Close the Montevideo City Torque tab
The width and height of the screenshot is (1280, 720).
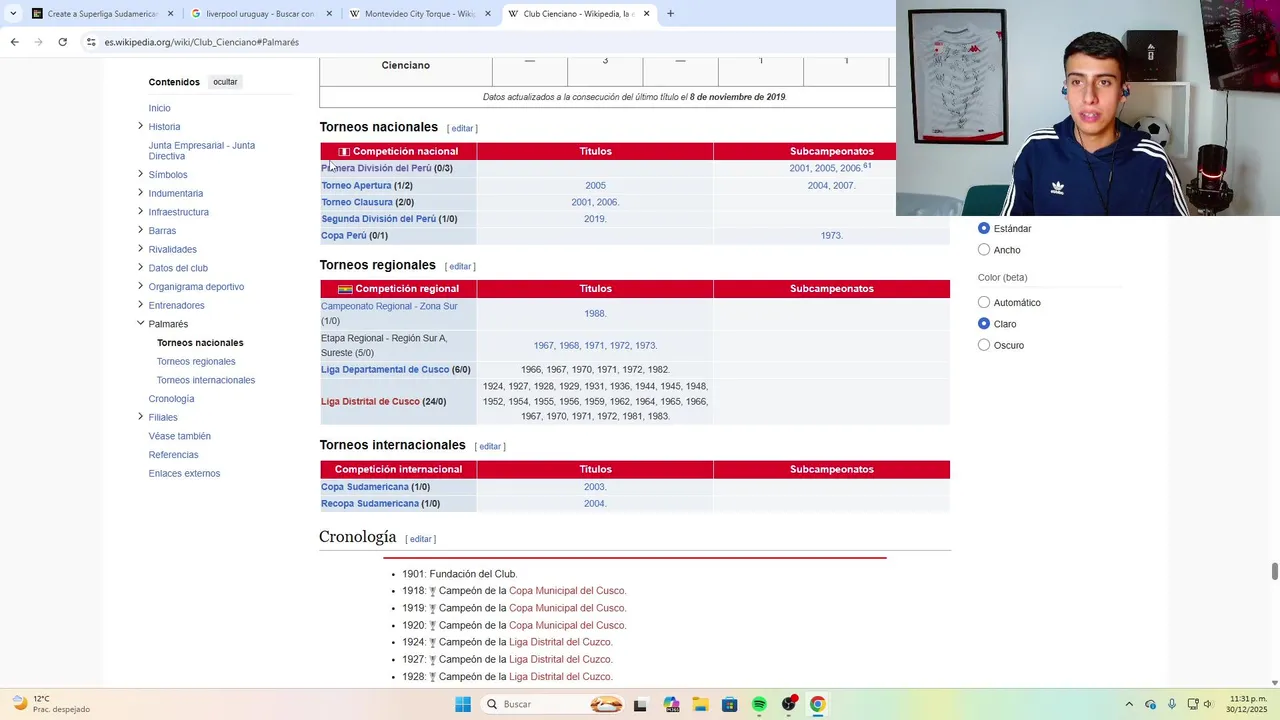[x=488, y=14]
